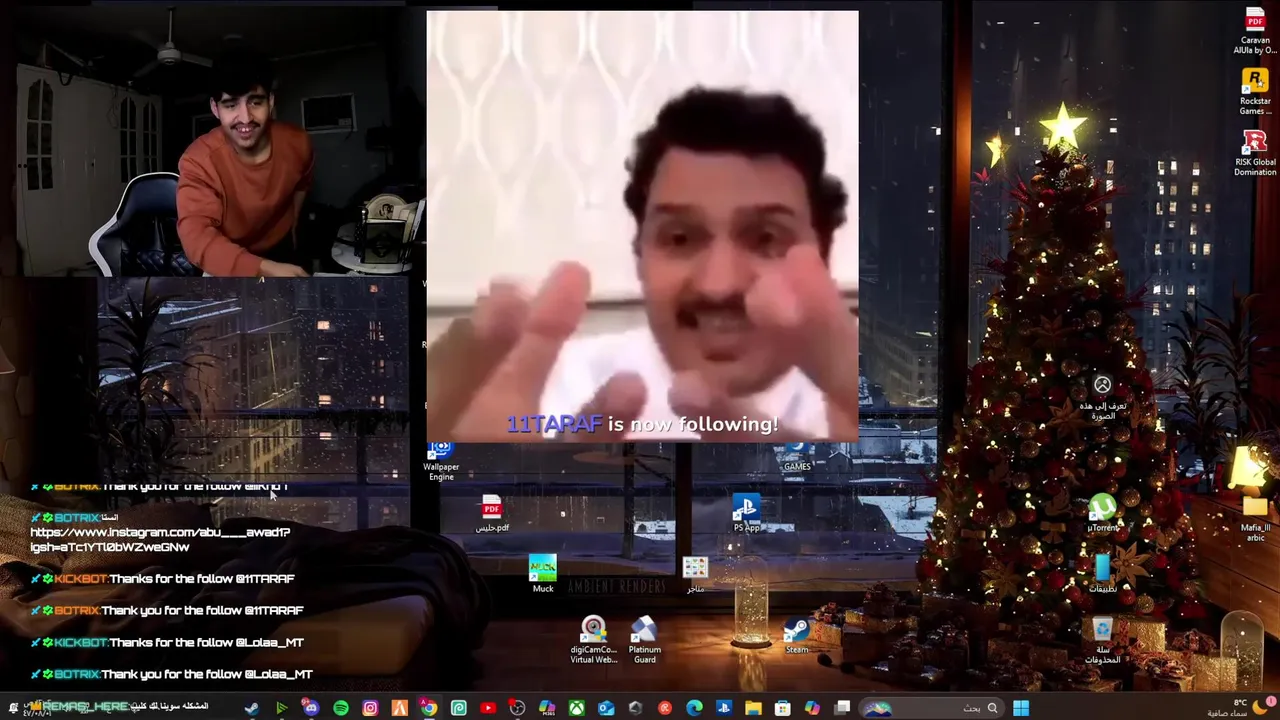The height and width of the screenshot is (720, 1280).
Task: Click BOTRIX 'Thank you for the follow @11TARAF'
Action: click(166, 610)
